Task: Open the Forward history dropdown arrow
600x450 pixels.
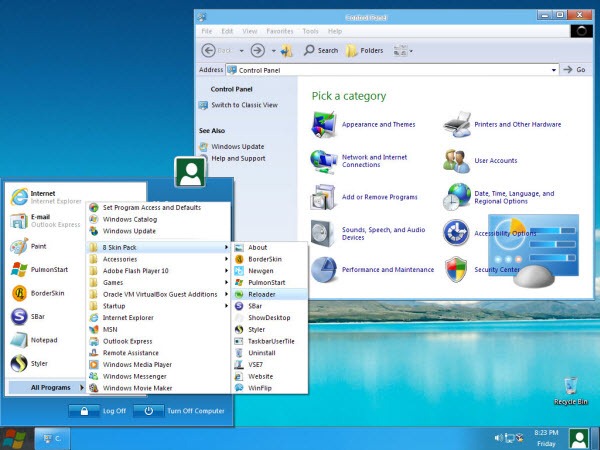Action: click(x=274, y=51)
